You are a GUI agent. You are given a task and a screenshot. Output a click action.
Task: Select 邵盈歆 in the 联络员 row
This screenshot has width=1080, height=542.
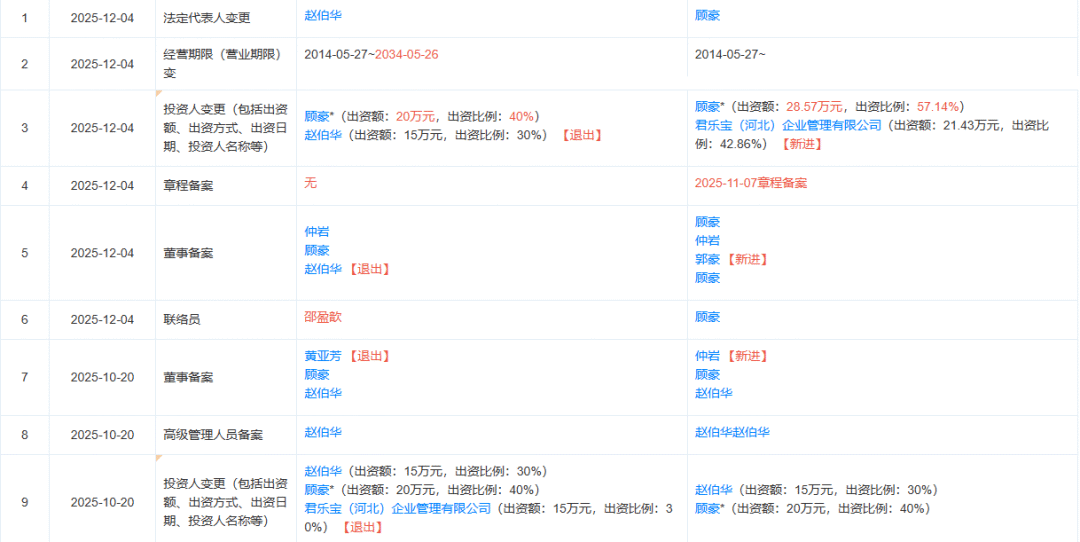pos(323,316)
